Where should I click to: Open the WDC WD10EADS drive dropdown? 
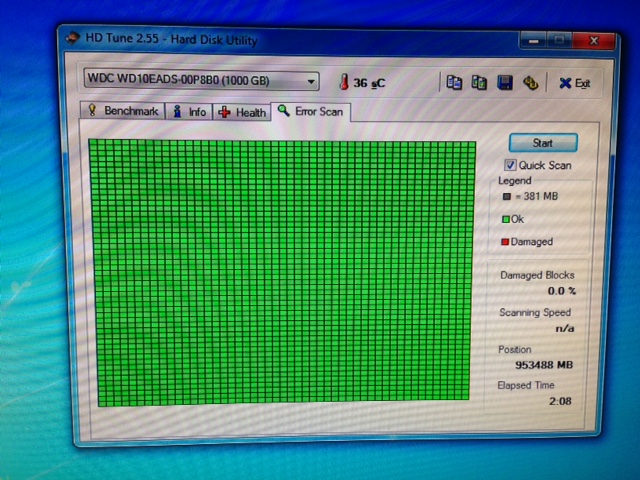tap(201, 80)
